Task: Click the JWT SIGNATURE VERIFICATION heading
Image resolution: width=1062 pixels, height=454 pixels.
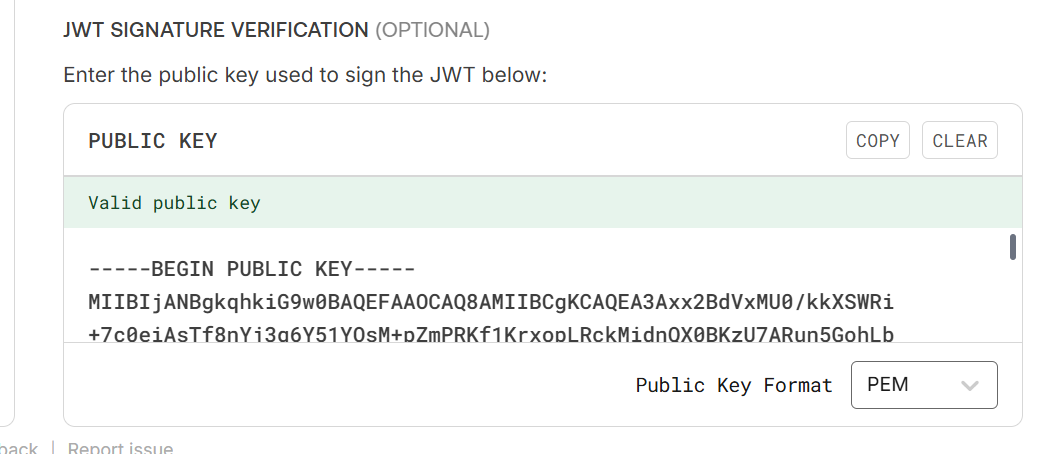Action: (216, 30)
